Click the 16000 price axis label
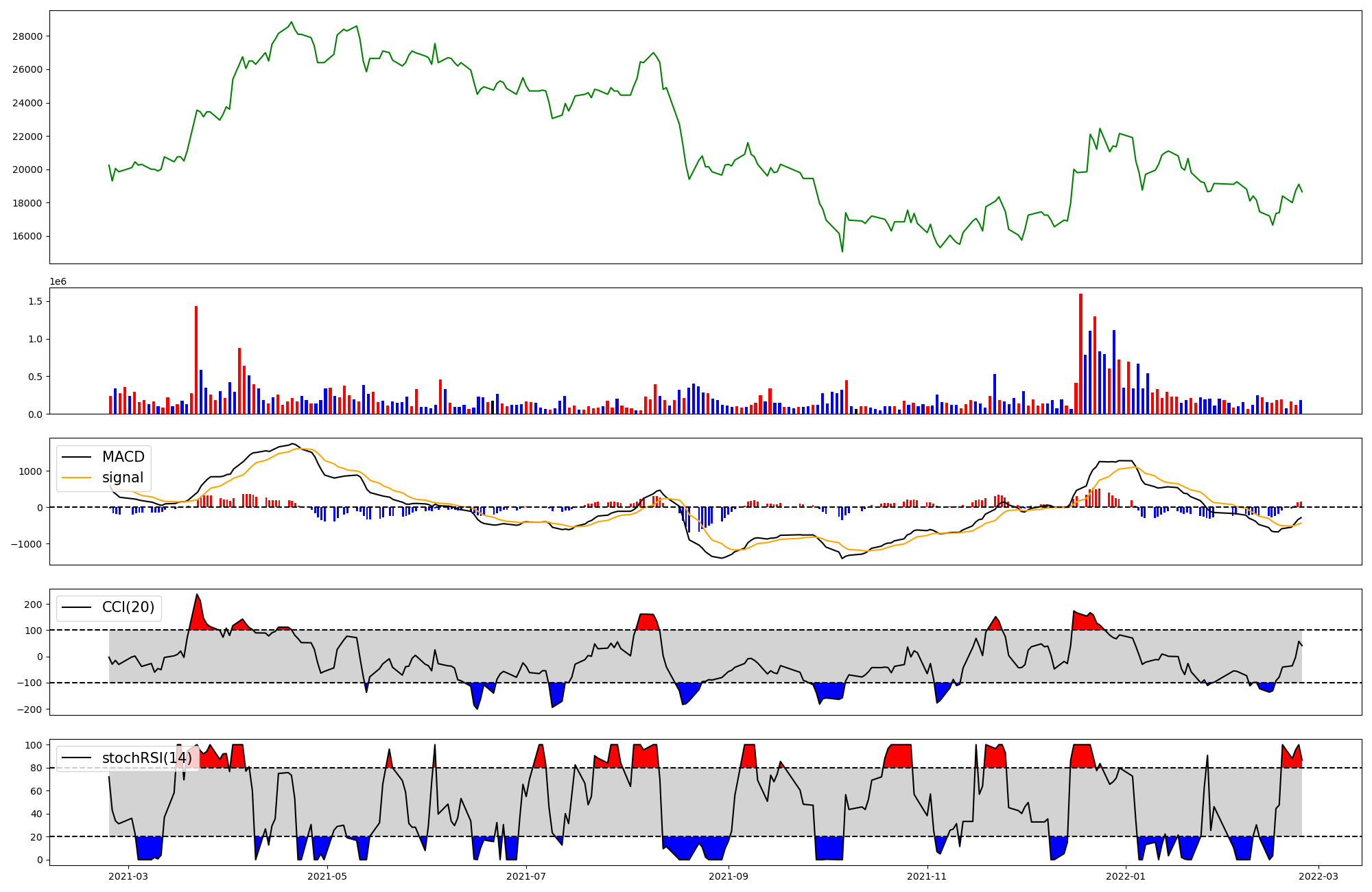This screenshot has width=1372, height=892. tap(27, 237)
